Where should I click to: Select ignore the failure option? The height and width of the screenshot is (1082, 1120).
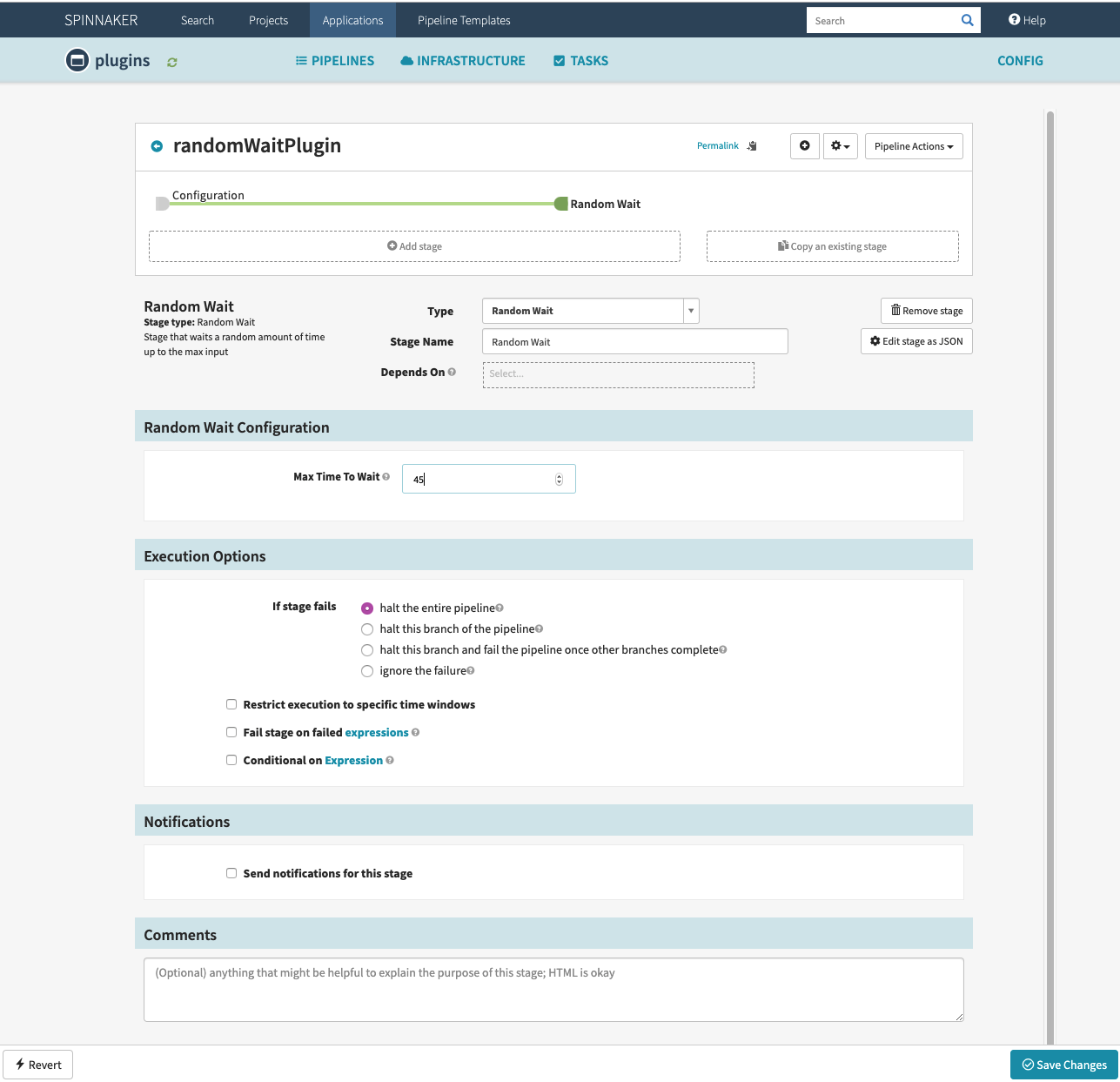tap(367, 671)
